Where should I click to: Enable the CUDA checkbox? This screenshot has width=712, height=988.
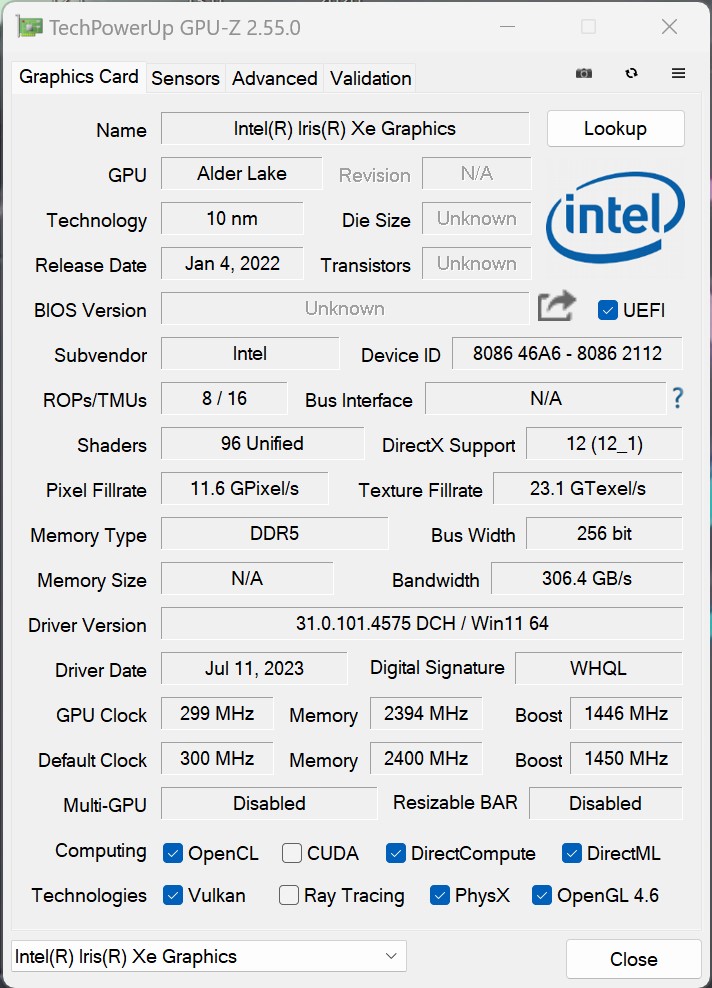pyautogui.click(x=292, y=853)
